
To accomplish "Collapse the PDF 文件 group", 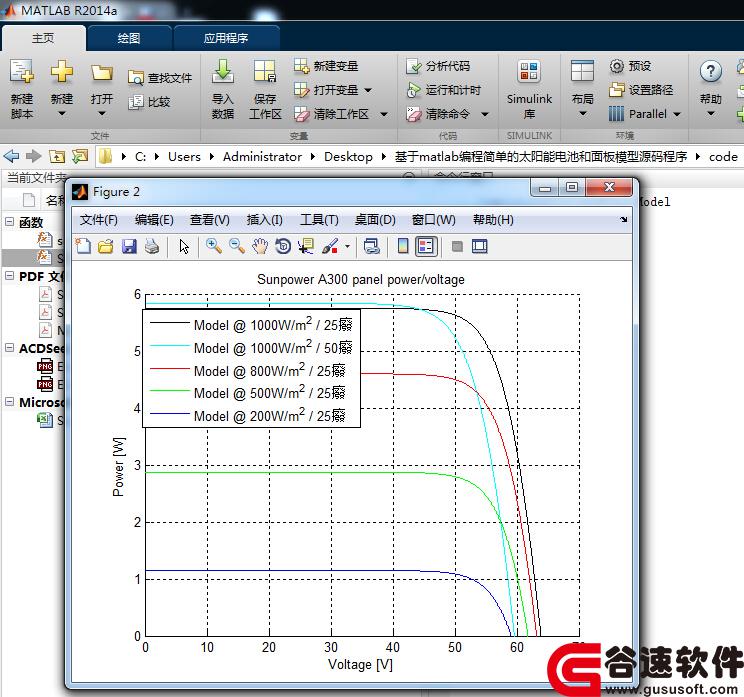I will pyautogui.click(x=9, y=276).
